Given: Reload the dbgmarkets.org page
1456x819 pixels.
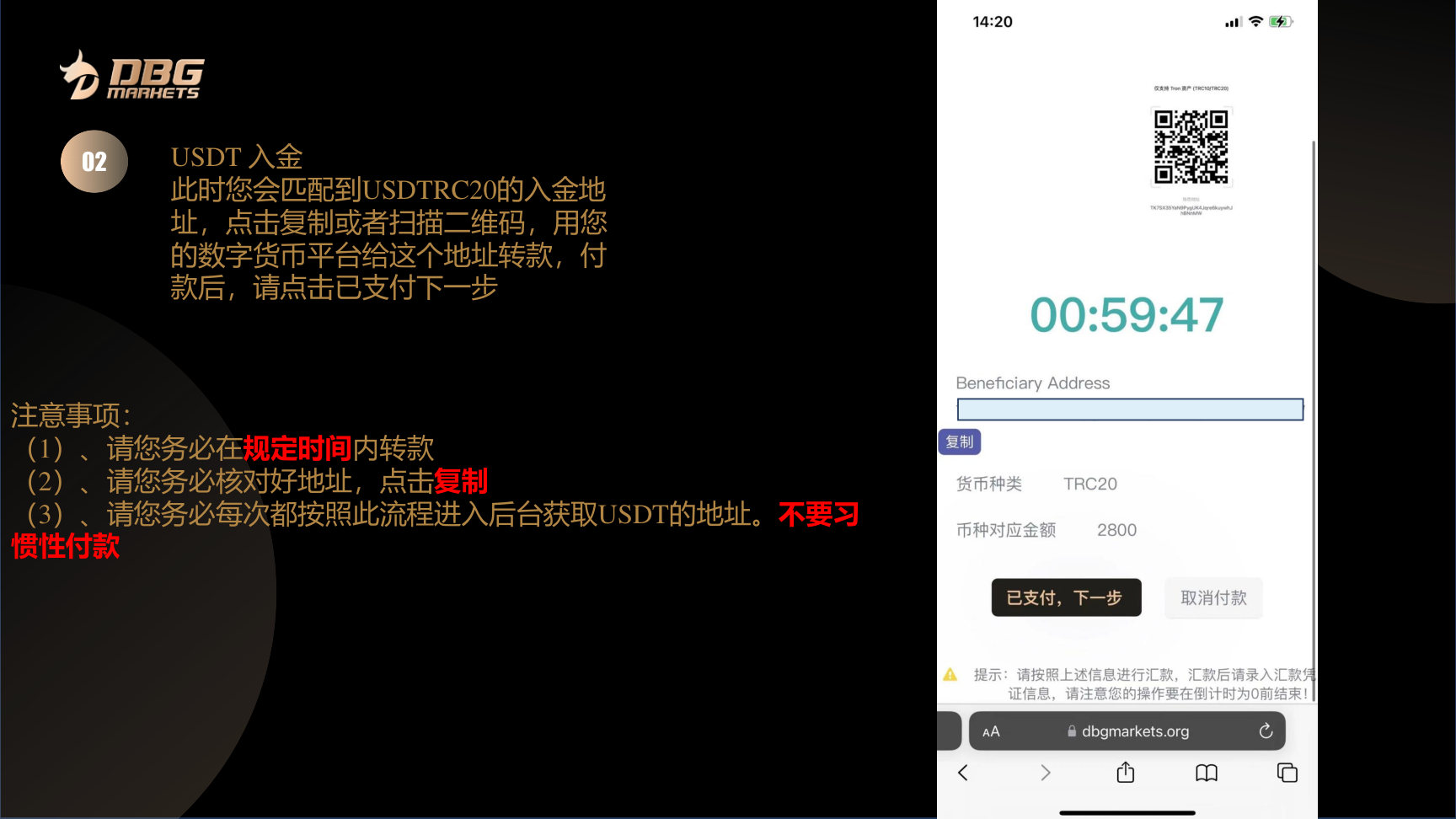Looking at the screenshot, I should click(1266, 731).
